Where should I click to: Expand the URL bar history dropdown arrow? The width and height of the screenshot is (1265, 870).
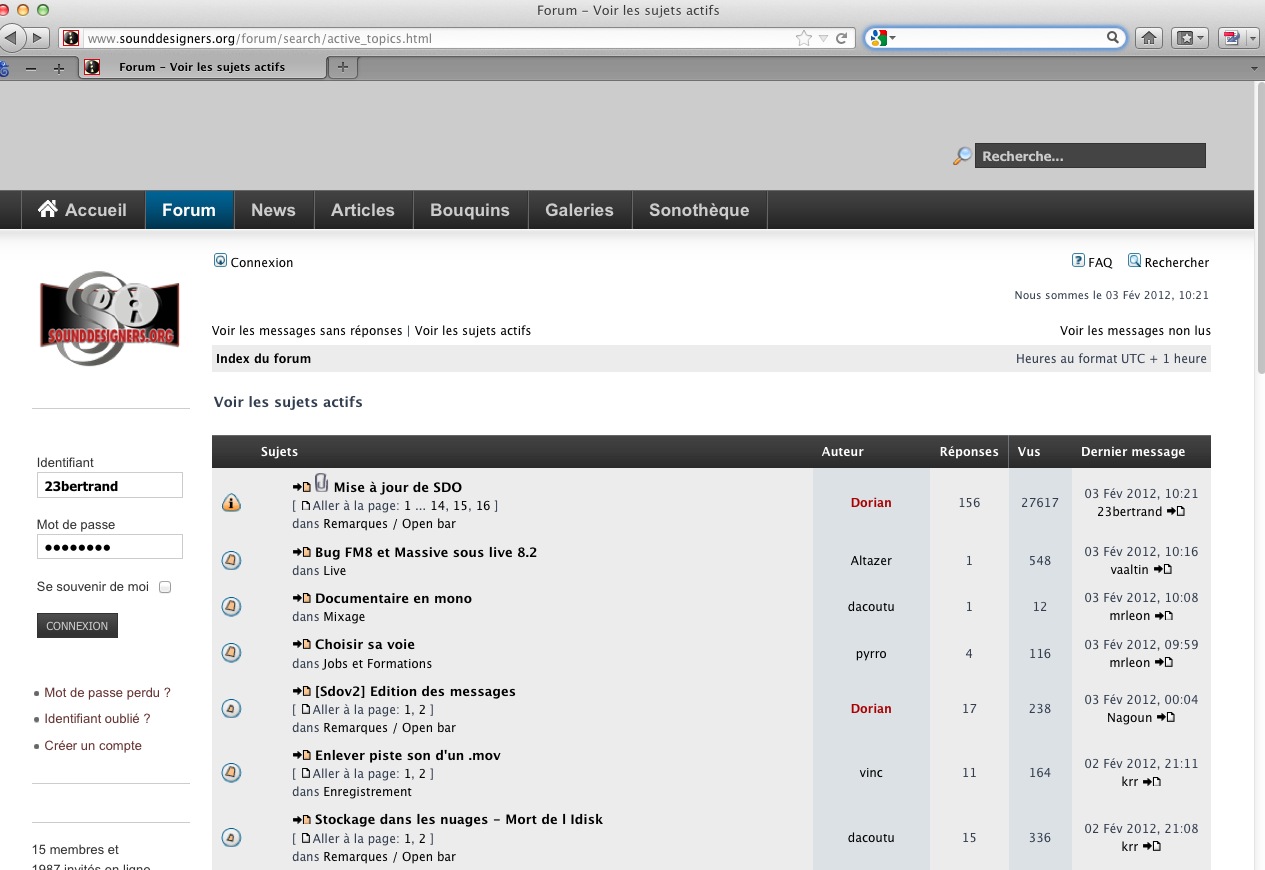(x=824, y=38)
